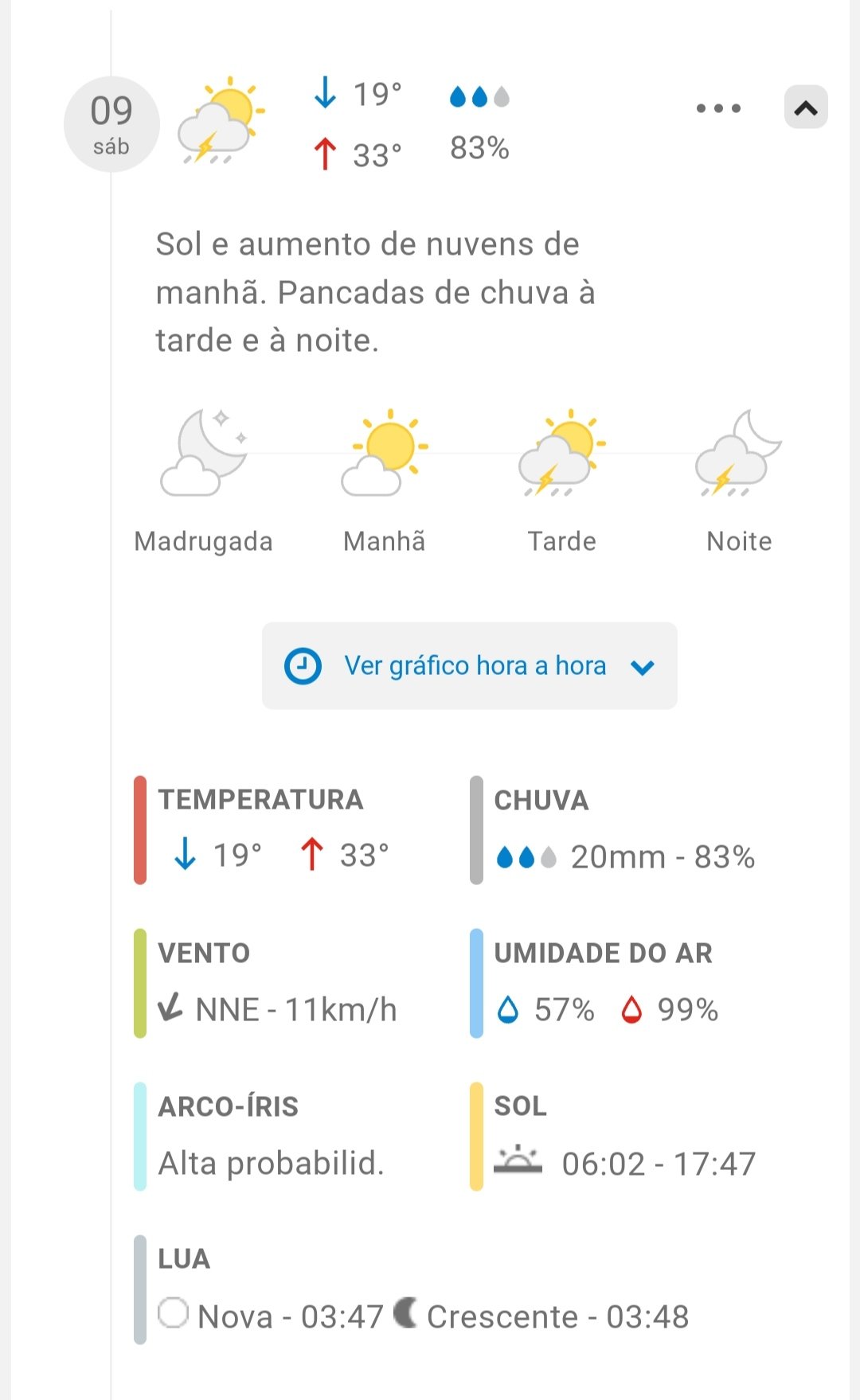Click the ARCO-ÍRIS Alta probabilid. text
Image resolution: width=860 pixels, height=1400 pixels.
click(271, 1164)
